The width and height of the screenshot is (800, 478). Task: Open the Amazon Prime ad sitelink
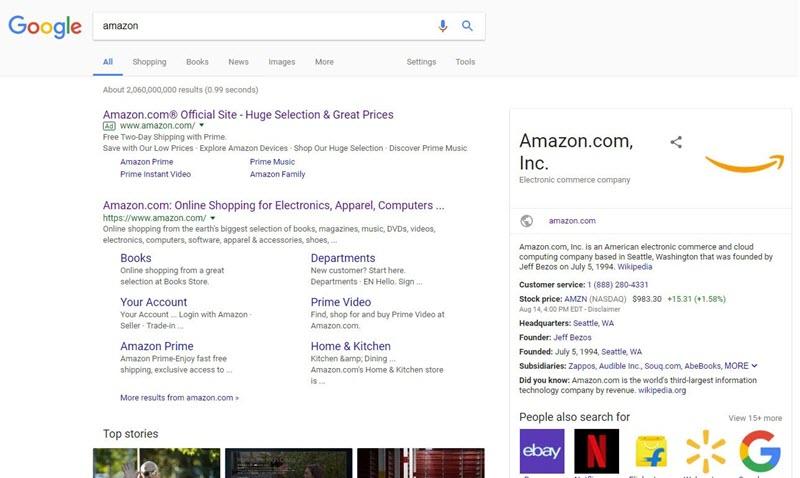pyautogui.click(x=146, y=162)
